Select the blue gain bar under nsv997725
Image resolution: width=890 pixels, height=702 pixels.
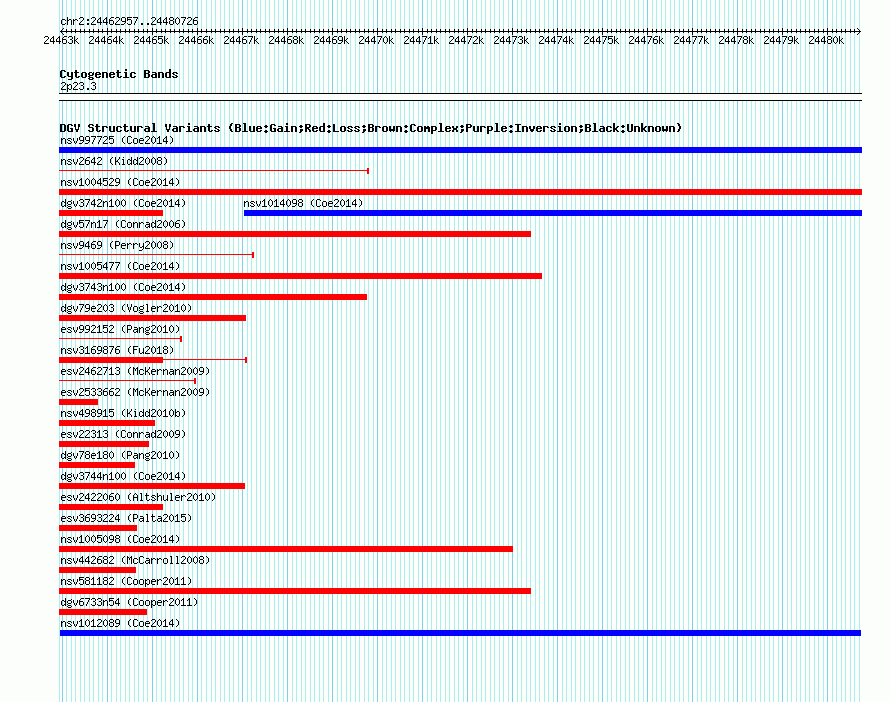(x=460, y=150)
